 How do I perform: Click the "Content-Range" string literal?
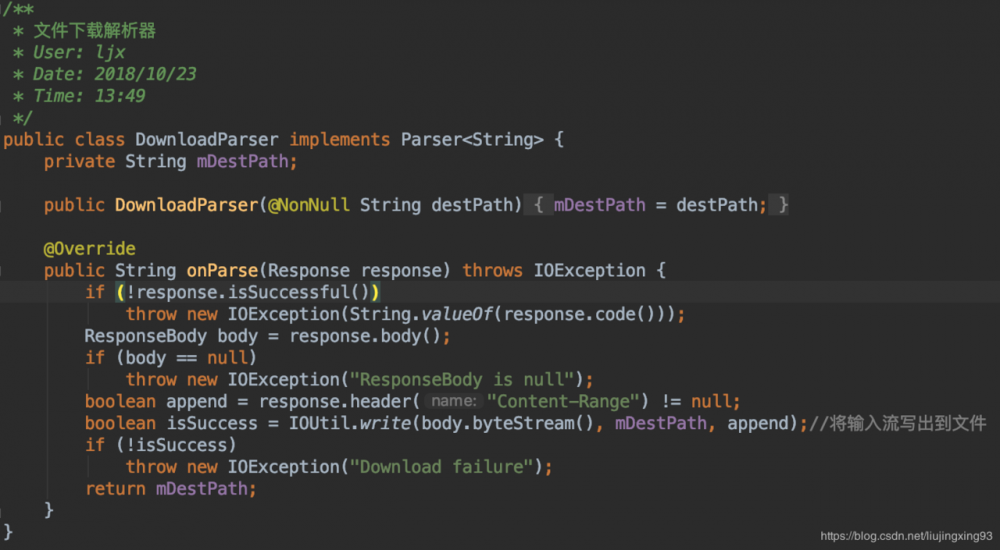[563, 401]
